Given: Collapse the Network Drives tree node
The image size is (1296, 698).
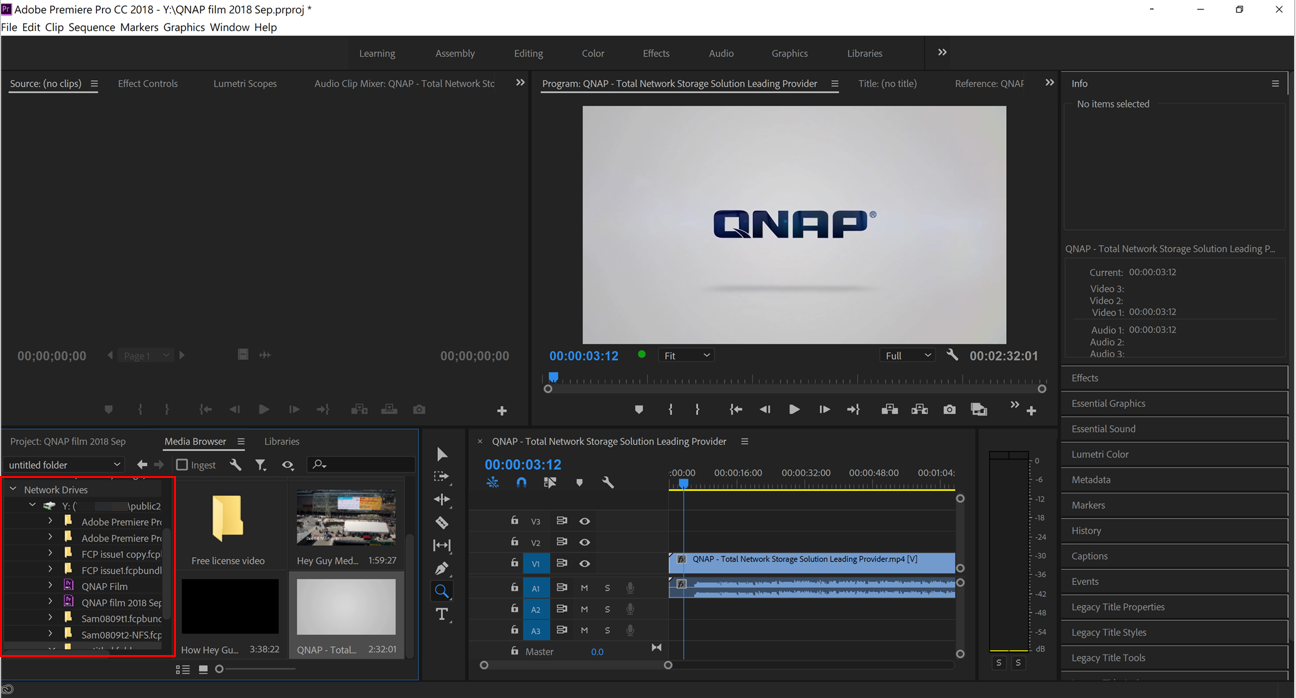Looking at the screenshot, I should [13, 490].
